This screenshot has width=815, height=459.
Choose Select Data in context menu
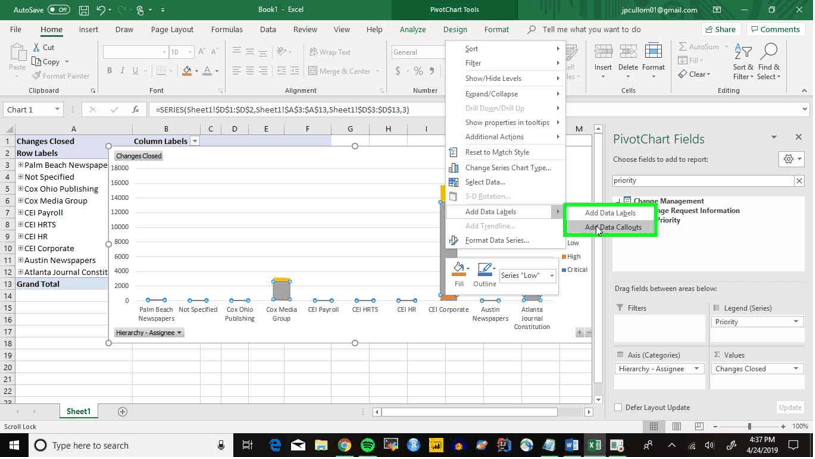(x=484, y=182)
